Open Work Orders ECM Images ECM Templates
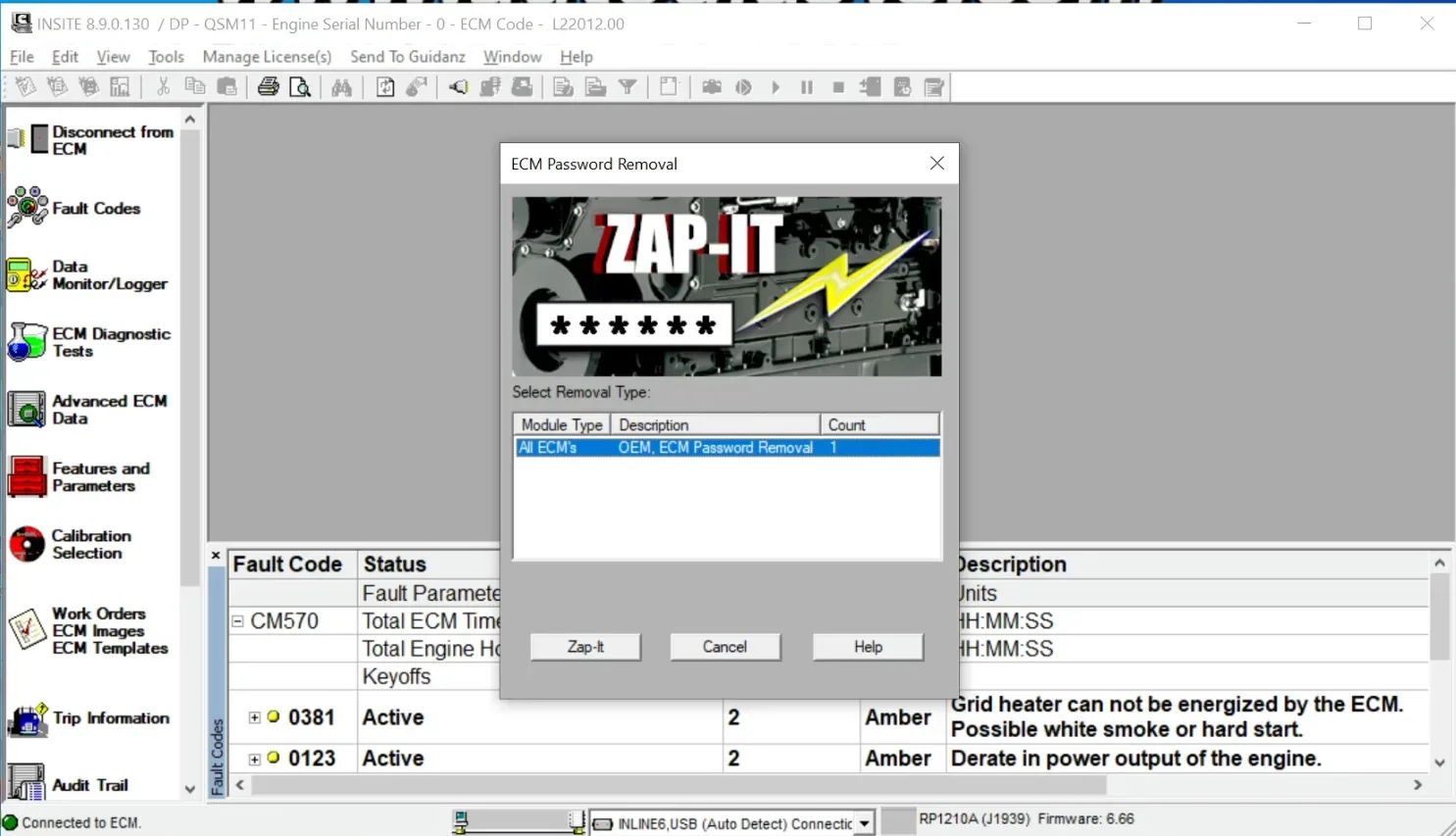 87,630
